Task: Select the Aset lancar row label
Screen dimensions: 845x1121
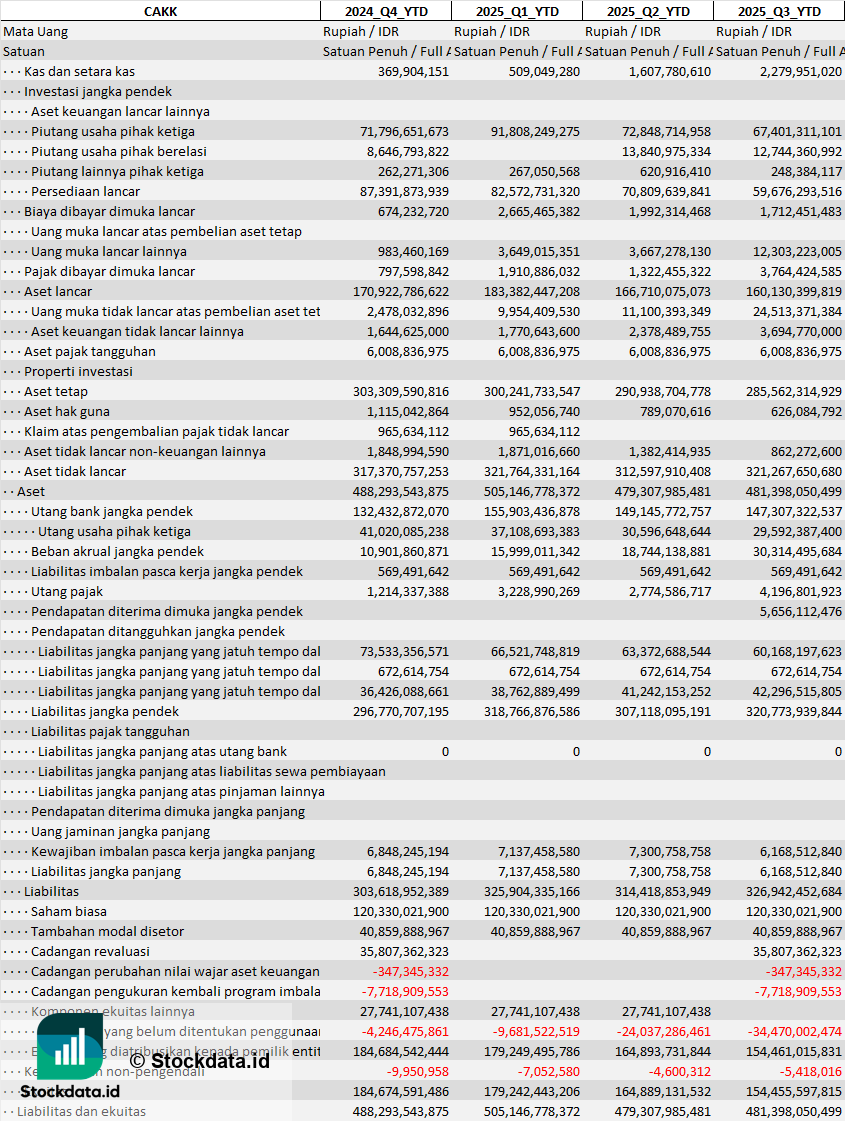Action: click(x=58, y=291)
